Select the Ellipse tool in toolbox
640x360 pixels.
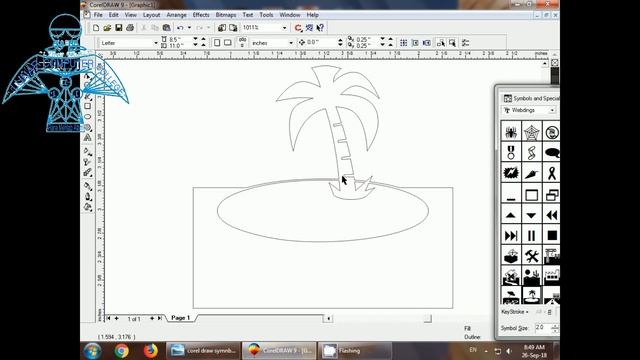point(88,117)
